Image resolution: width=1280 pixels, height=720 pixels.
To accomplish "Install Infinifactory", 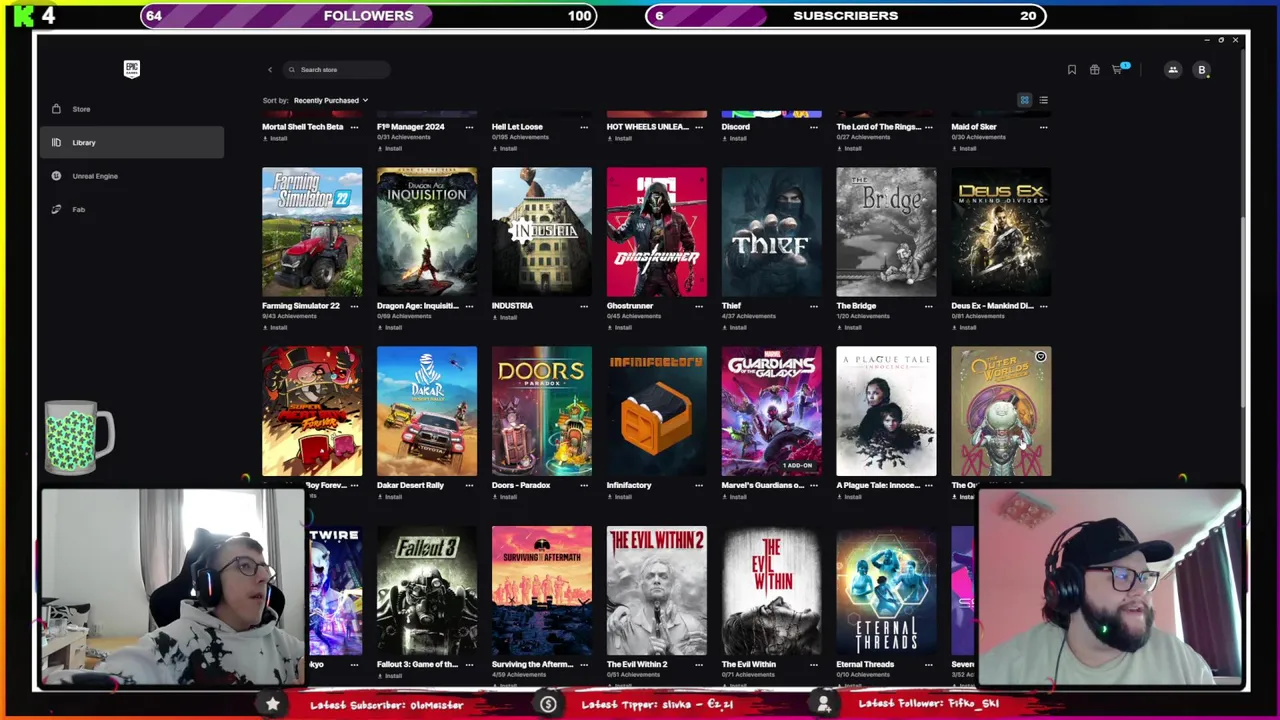I will [x=619, y=496].
